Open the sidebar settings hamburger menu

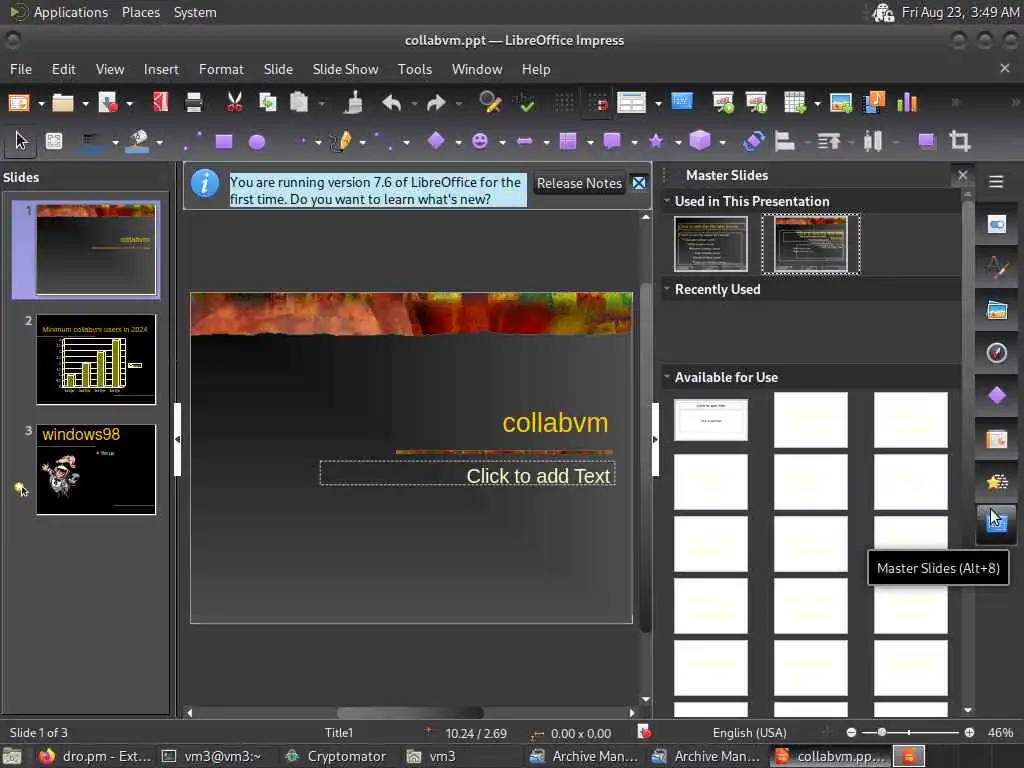click(996, 182)
